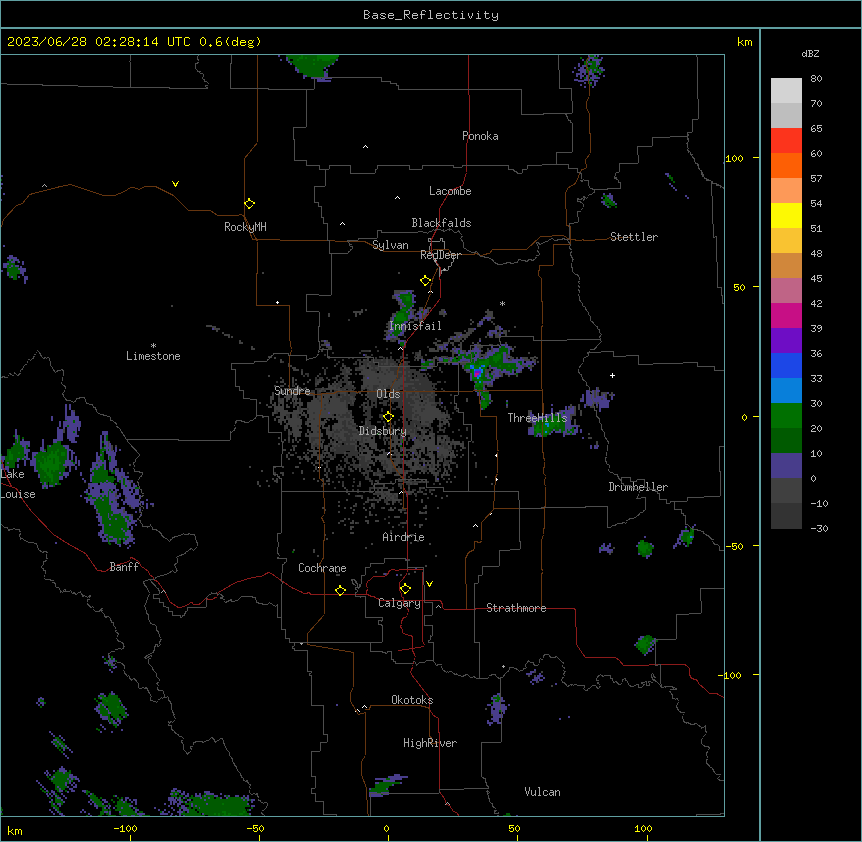Click the Cochrane label
The height and width of the screenshot is (842, 862).
click(322, 568)
